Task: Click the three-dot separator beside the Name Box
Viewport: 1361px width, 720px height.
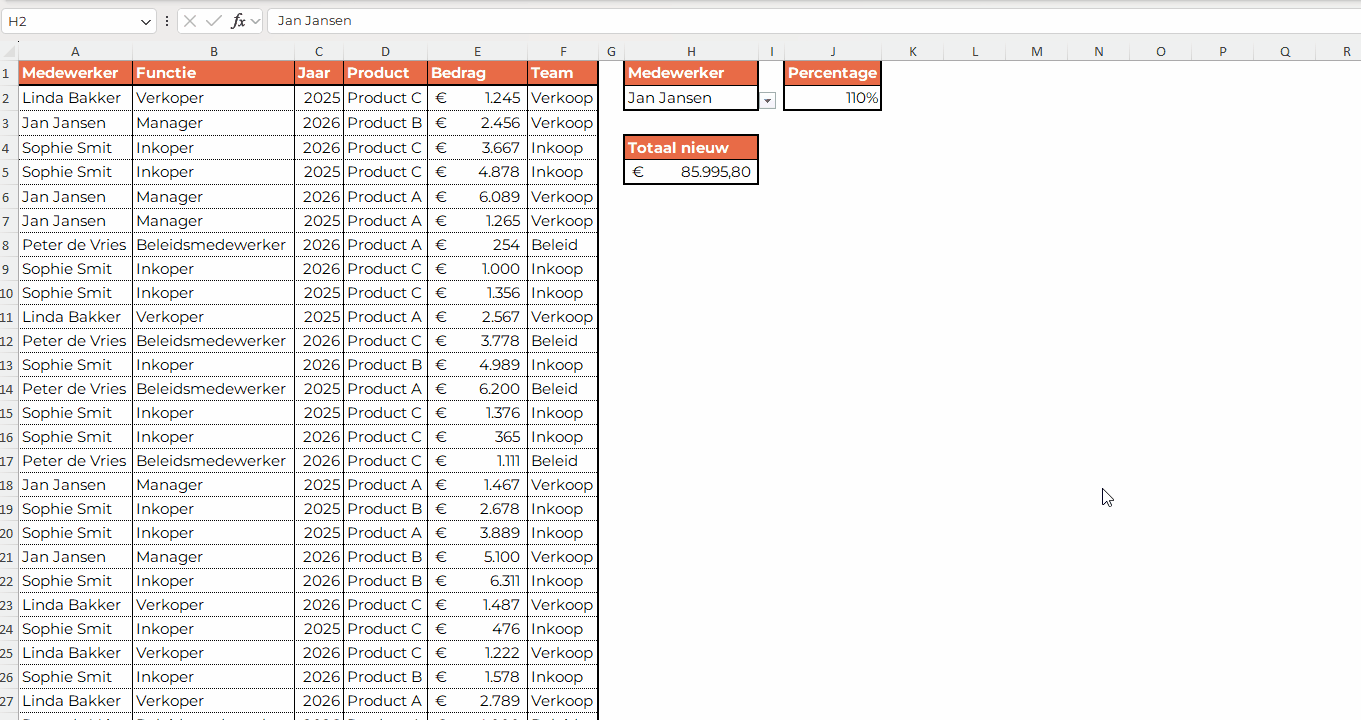Action: click(166, 20)
